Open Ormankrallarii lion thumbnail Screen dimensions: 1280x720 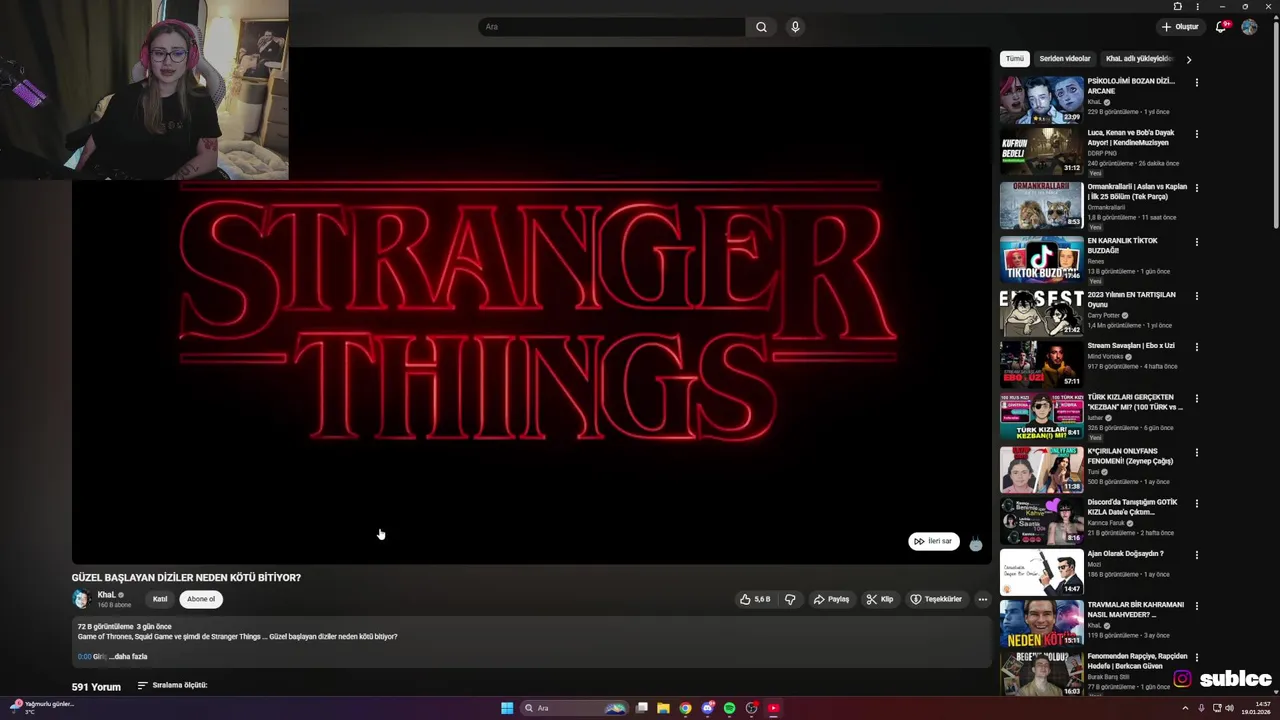(1041, 205)
